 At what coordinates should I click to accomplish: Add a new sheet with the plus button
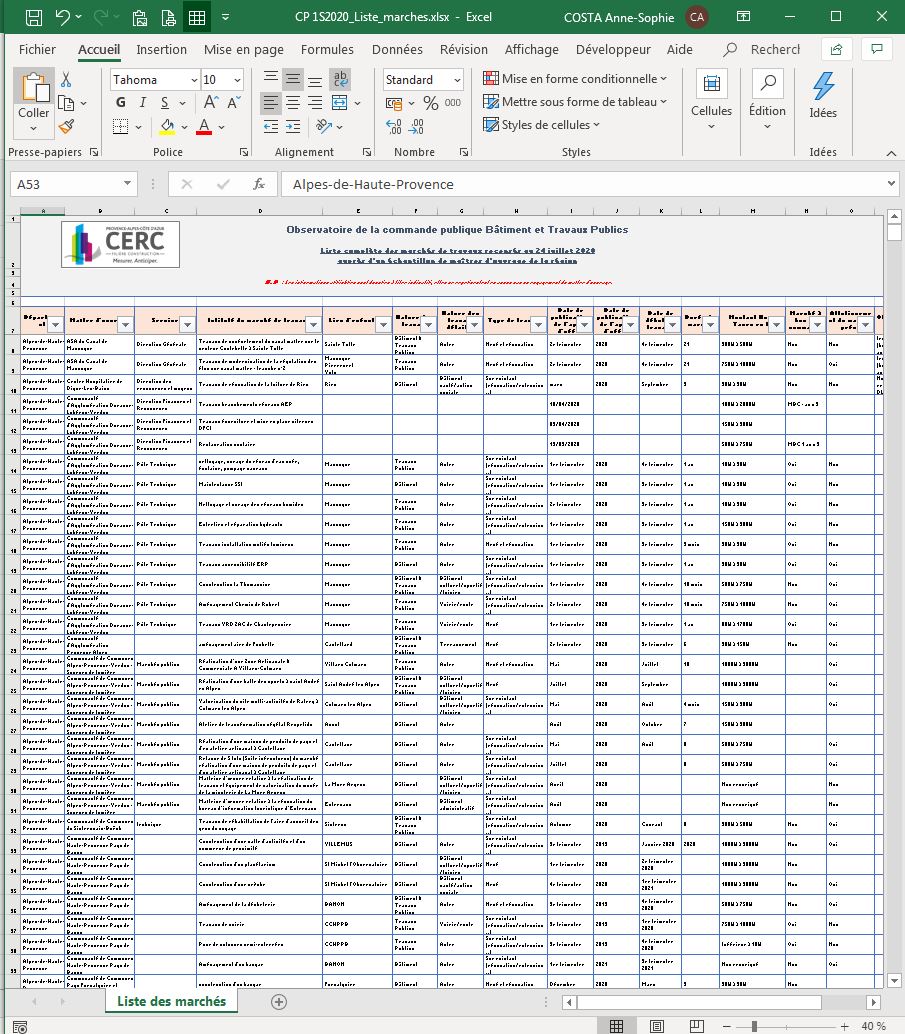[x=279, y=1002]
